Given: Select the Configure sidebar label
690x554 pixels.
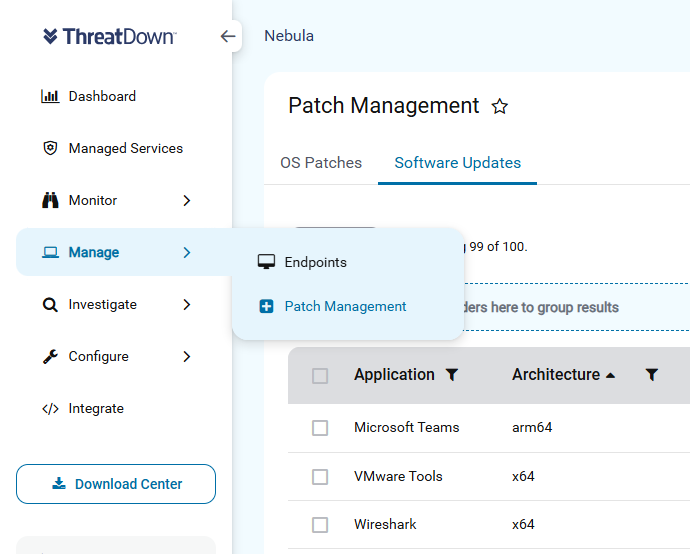Looking at the screenshot, I should point(99,356).
